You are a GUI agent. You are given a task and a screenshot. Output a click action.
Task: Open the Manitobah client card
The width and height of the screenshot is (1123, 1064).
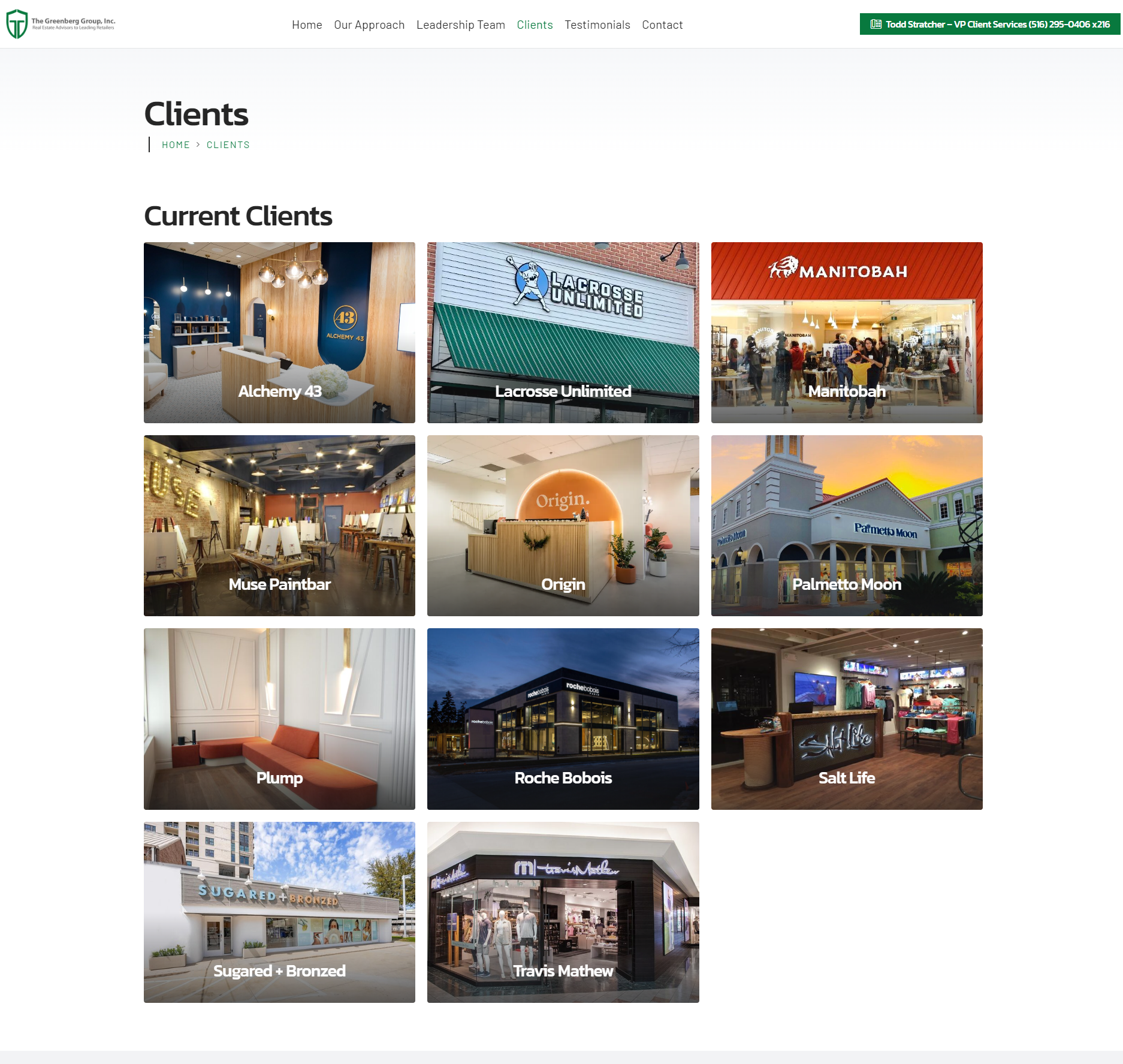tap(847, 333)
